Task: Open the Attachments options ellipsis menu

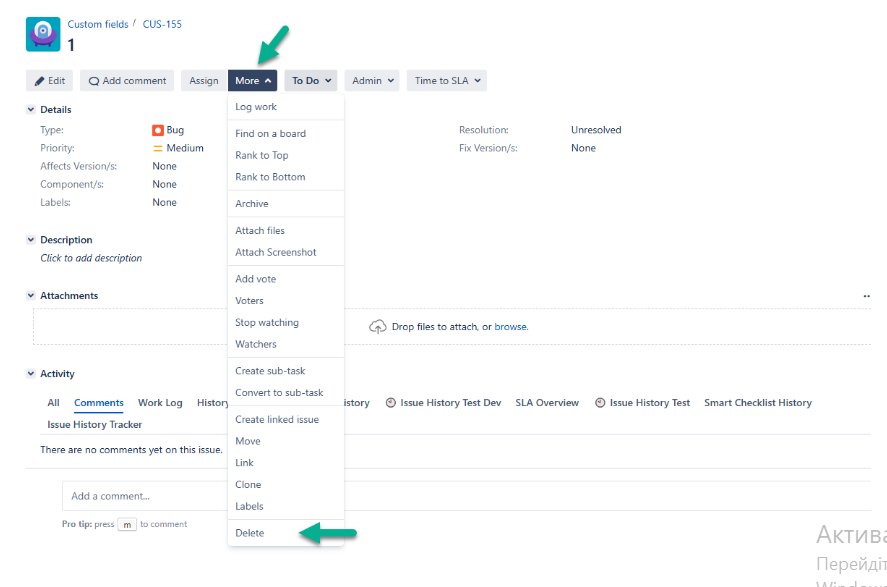Action: click(866, 296)
